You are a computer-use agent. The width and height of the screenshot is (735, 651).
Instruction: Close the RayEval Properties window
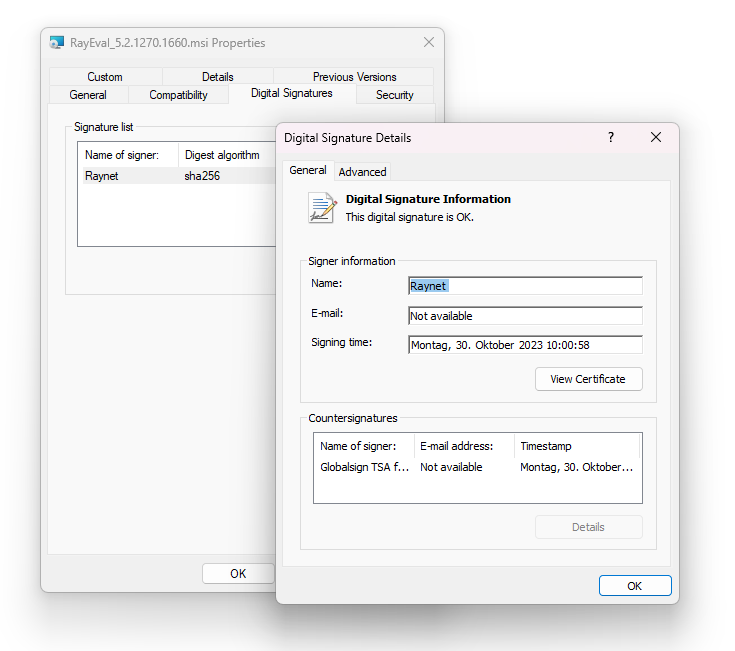[x=429, y=43]
